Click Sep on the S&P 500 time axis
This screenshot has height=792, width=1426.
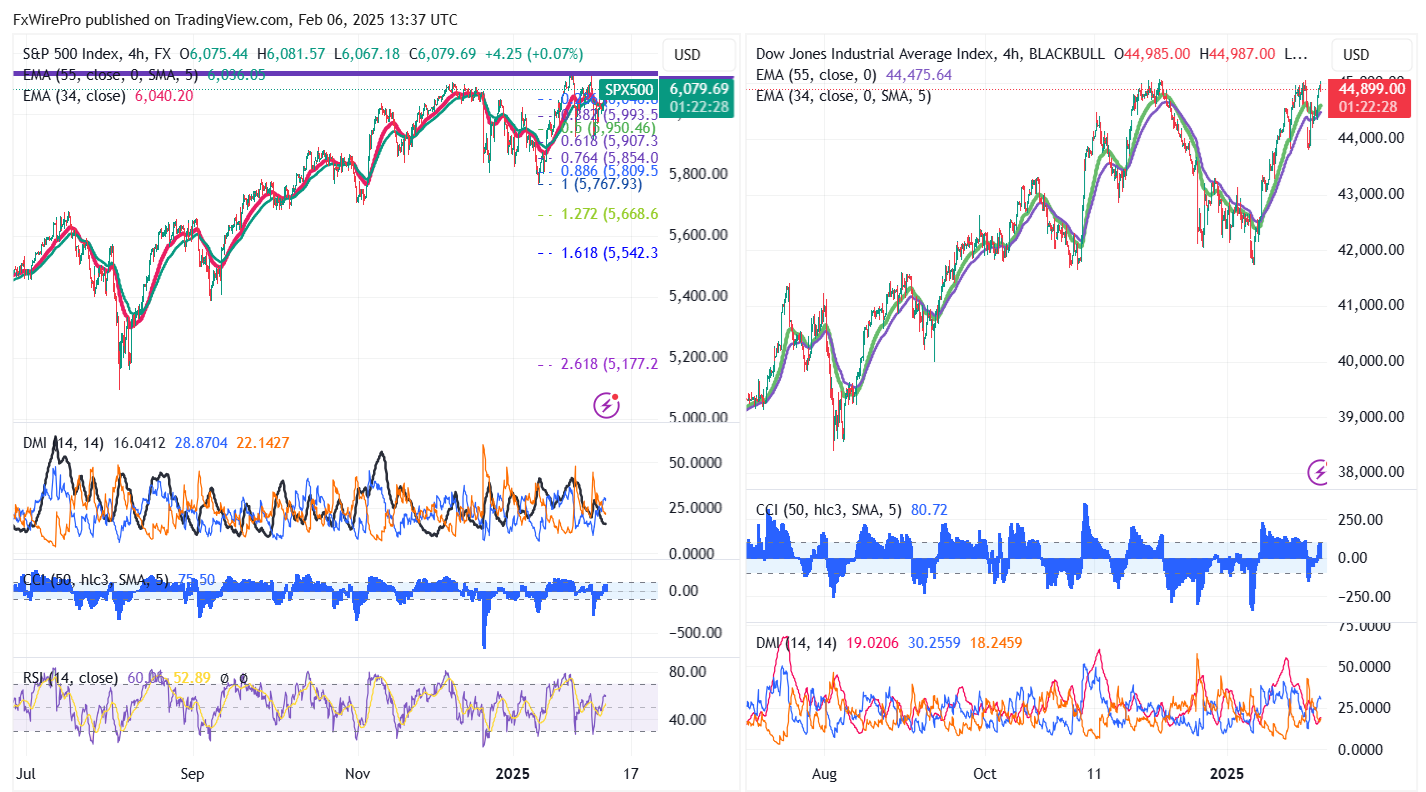[x=192, y=774]
